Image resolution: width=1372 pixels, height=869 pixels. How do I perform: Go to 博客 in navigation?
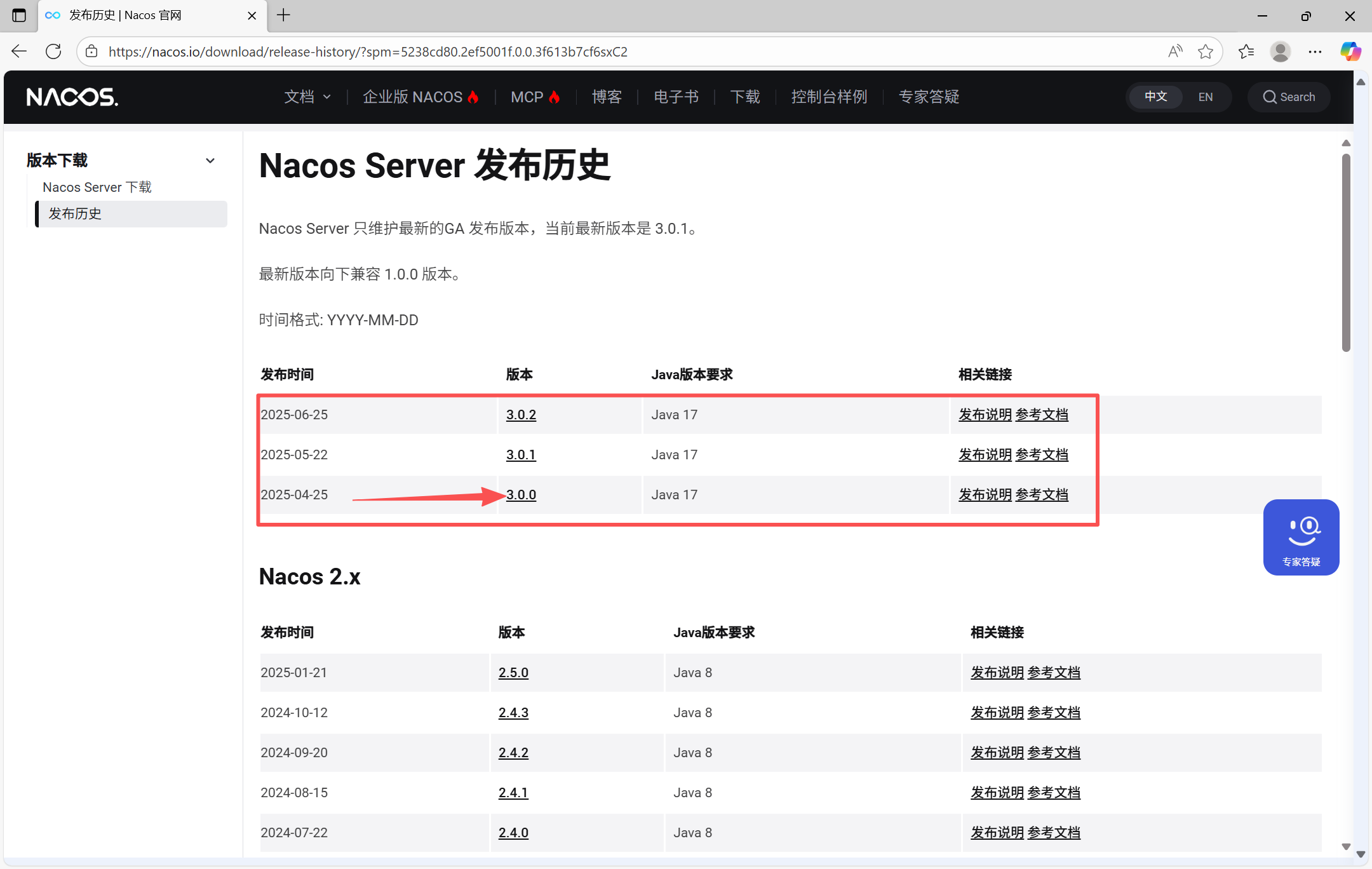(x=607, y=97)
